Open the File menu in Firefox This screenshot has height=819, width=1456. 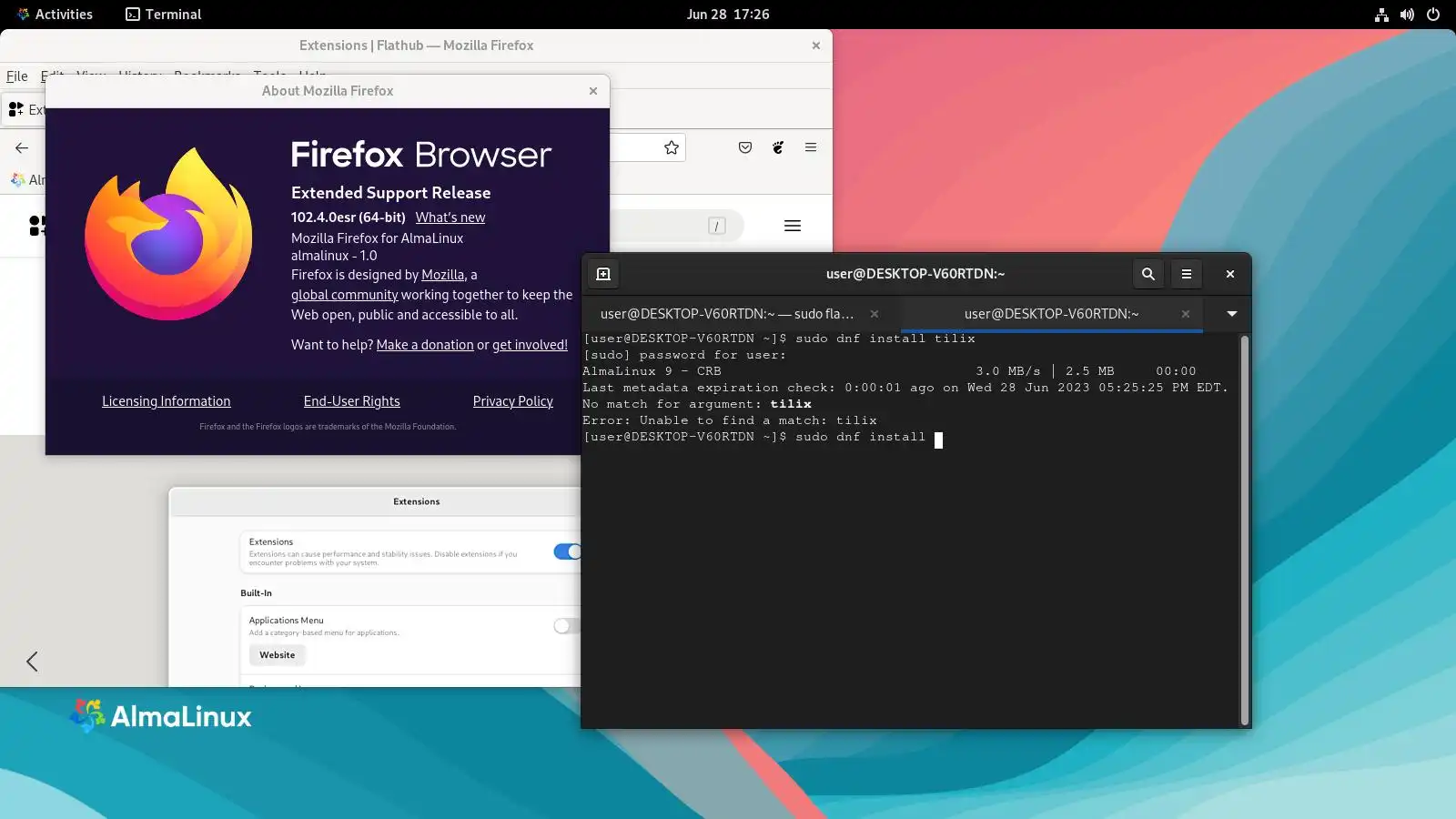point(17,76)
